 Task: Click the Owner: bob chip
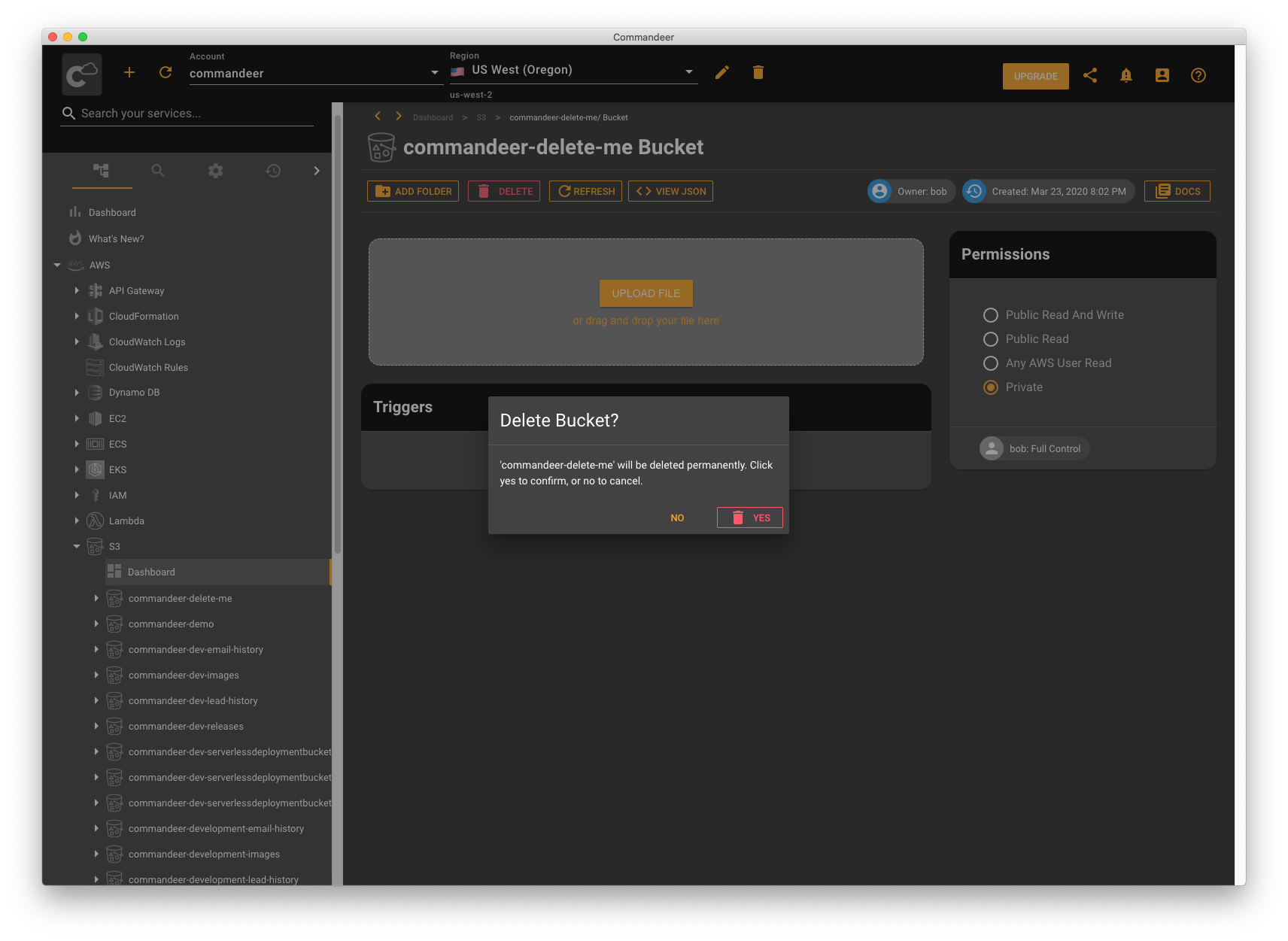click(x=911, y=191)
